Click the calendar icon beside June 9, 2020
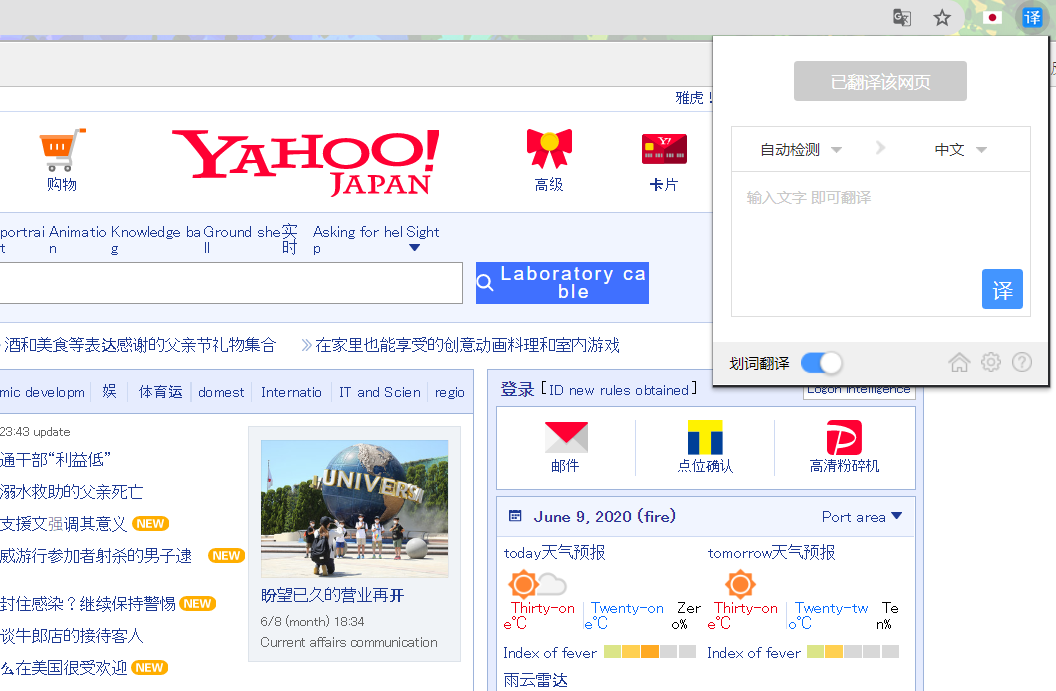 (x=515, y=517)
